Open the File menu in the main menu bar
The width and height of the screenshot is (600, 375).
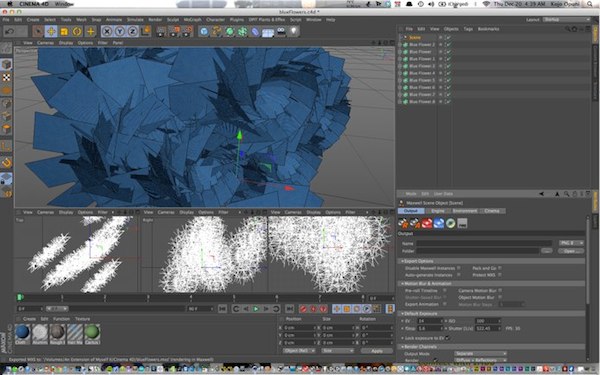pos(6,20)
